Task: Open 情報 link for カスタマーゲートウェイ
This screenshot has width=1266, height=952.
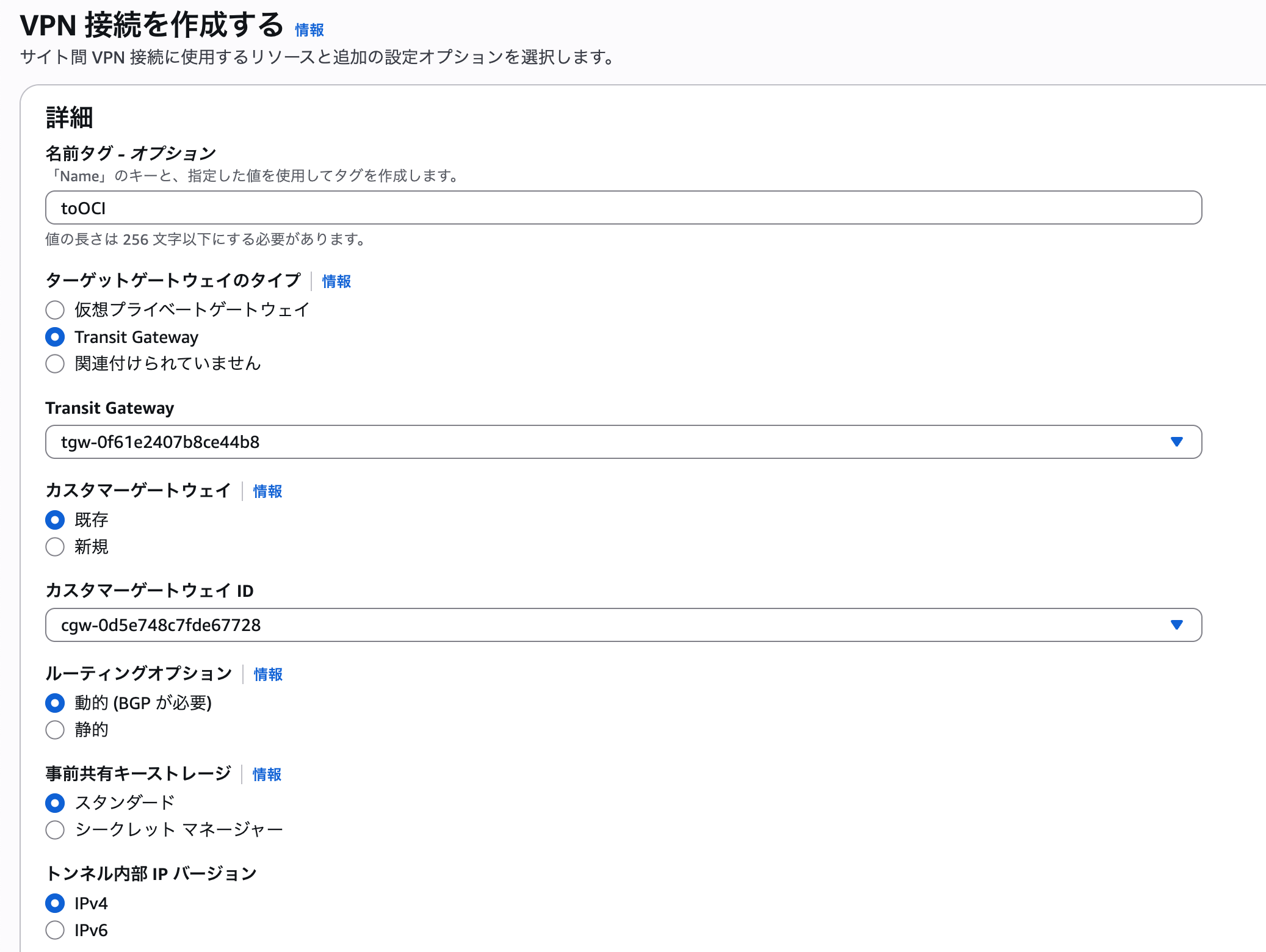Action: [267, 491]
